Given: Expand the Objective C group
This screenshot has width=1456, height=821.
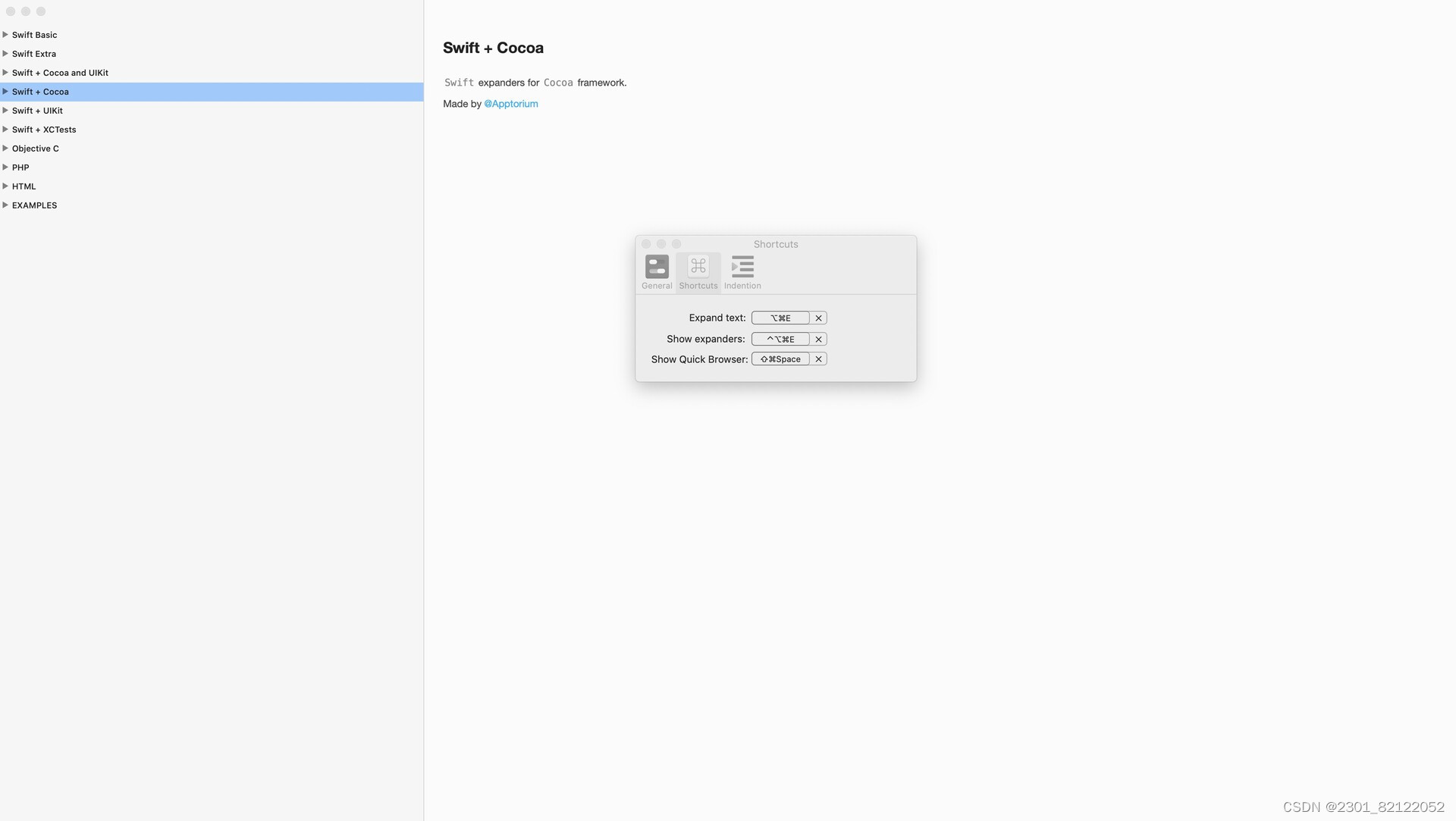Looking at the screenshot, I should tap(5, 149).
